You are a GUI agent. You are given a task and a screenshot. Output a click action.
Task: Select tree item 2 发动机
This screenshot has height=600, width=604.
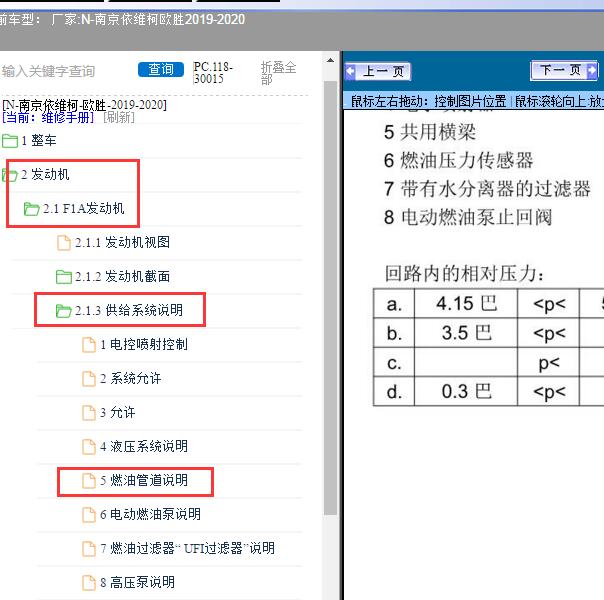[x=45, y=174]
